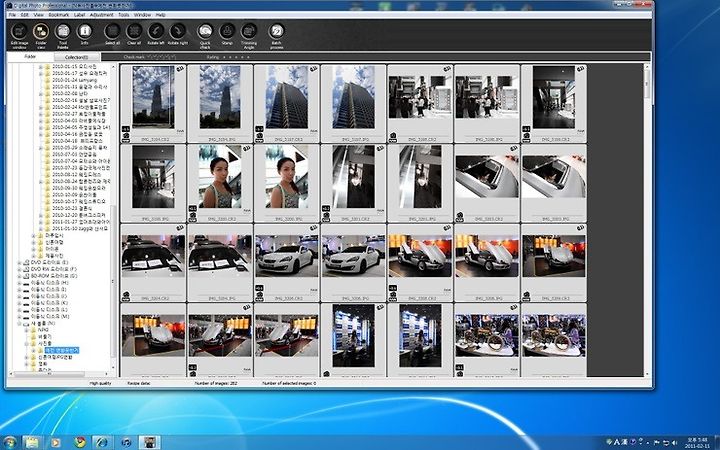Launch the Batch process tool
Image resolution: width=720 pixels, height=450 pixels.
(x=276, y=35)
